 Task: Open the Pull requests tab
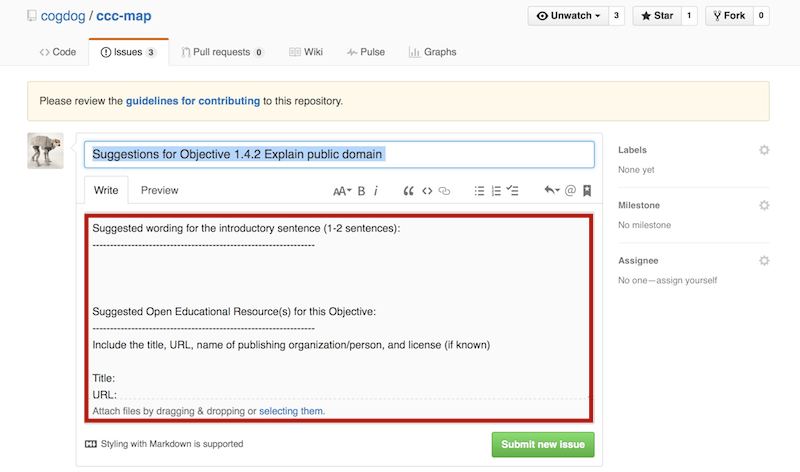point(223,52)
